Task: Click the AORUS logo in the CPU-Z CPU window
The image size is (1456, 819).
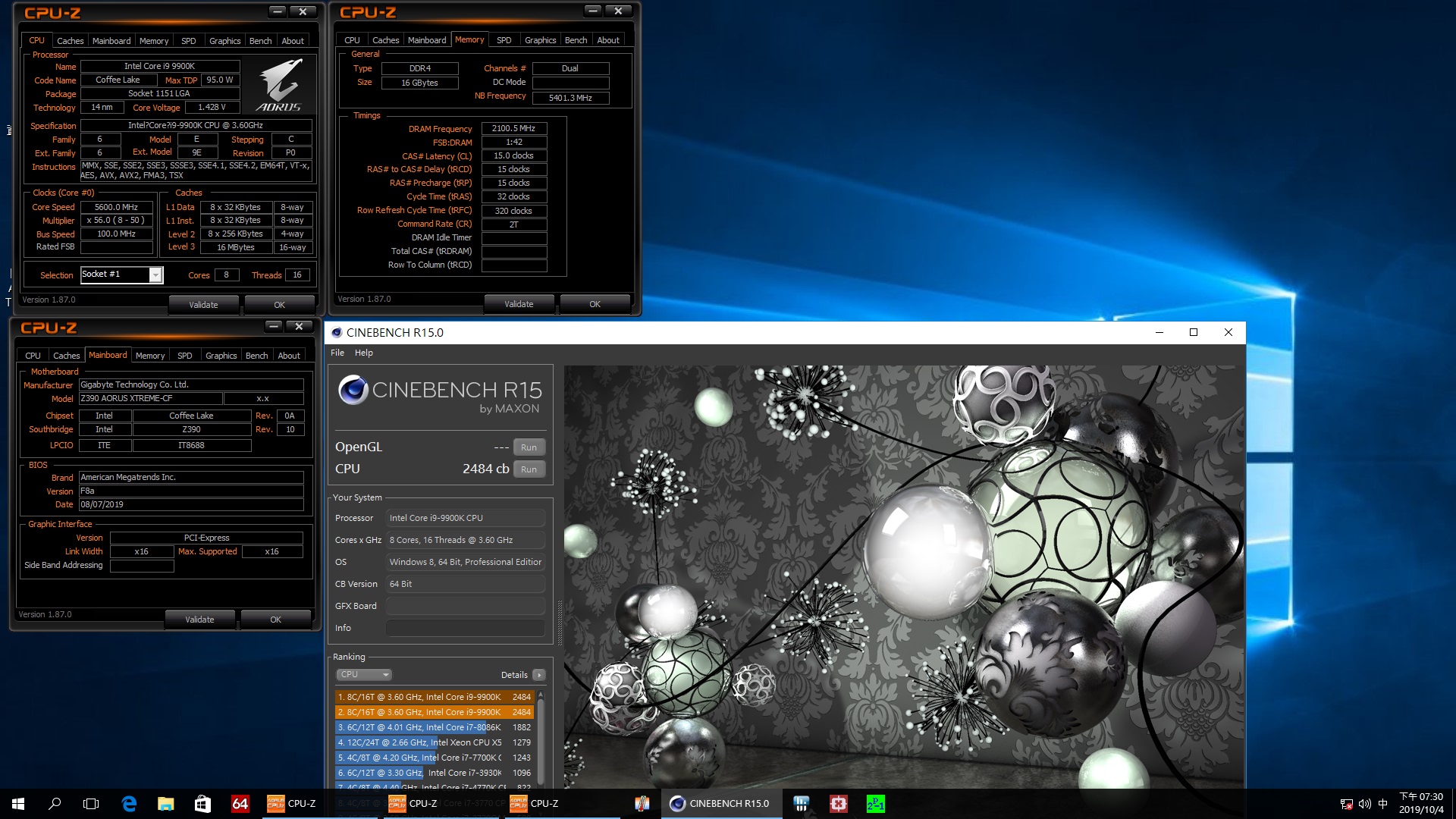Action: tap(279, 86)
